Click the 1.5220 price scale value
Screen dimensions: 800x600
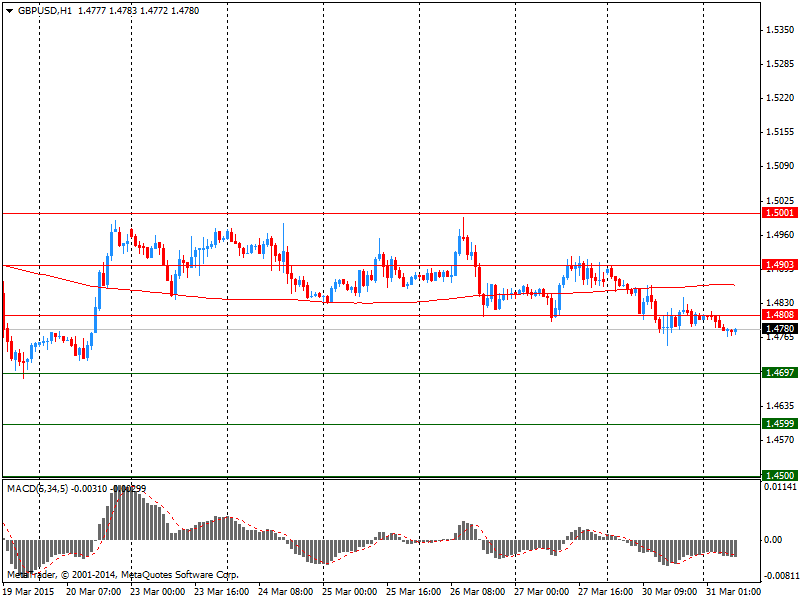[780, 97]
